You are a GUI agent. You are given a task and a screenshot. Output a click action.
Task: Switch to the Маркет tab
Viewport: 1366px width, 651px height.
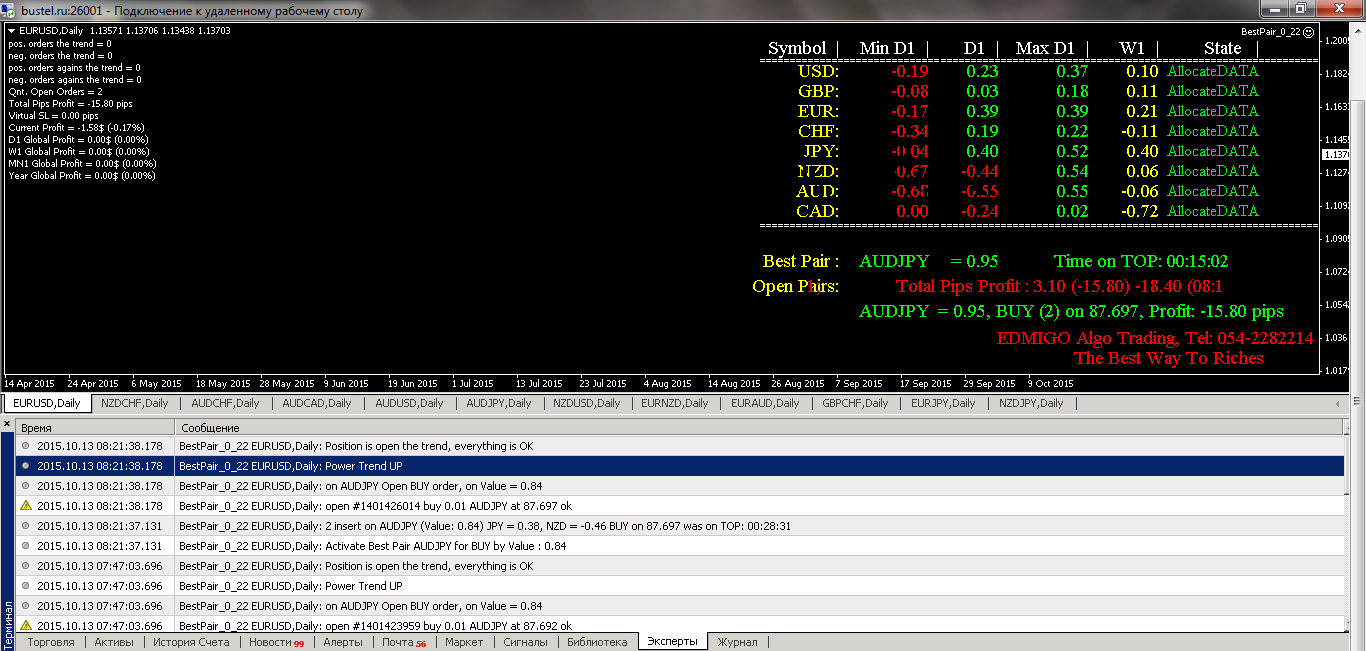coord(464,642)
